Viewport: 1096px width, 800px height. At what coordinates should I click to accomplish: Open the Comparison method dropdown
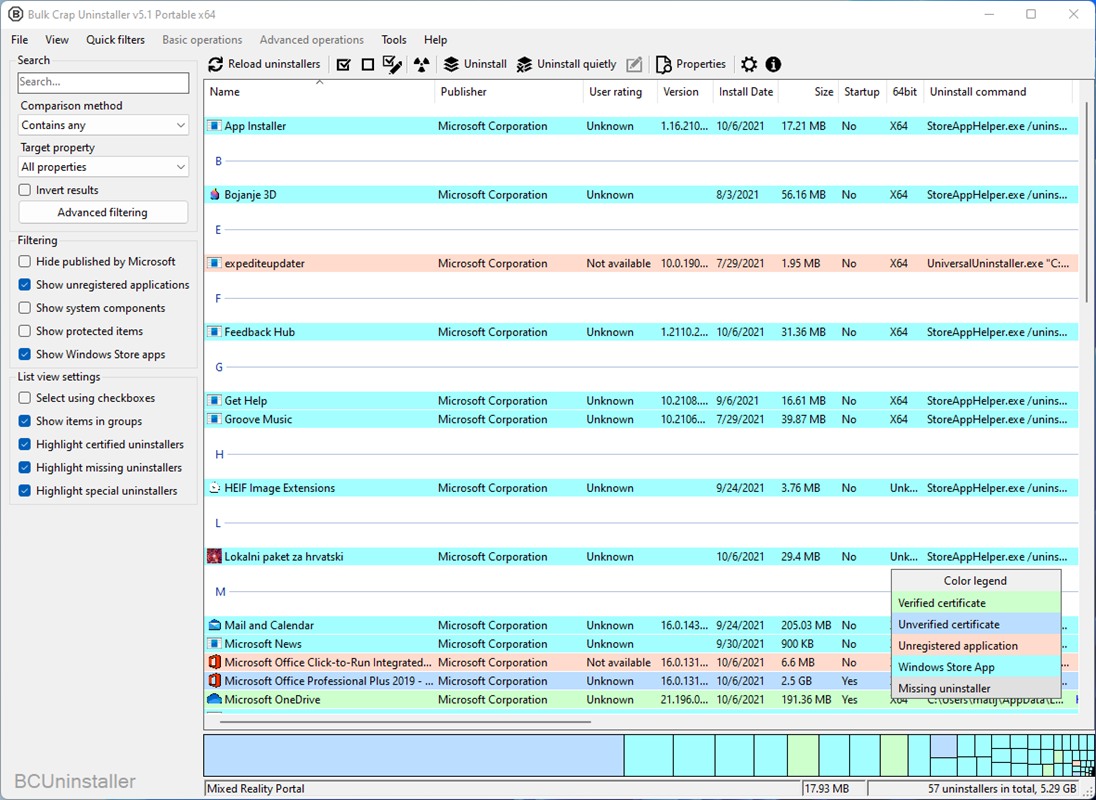click(103, 125)
